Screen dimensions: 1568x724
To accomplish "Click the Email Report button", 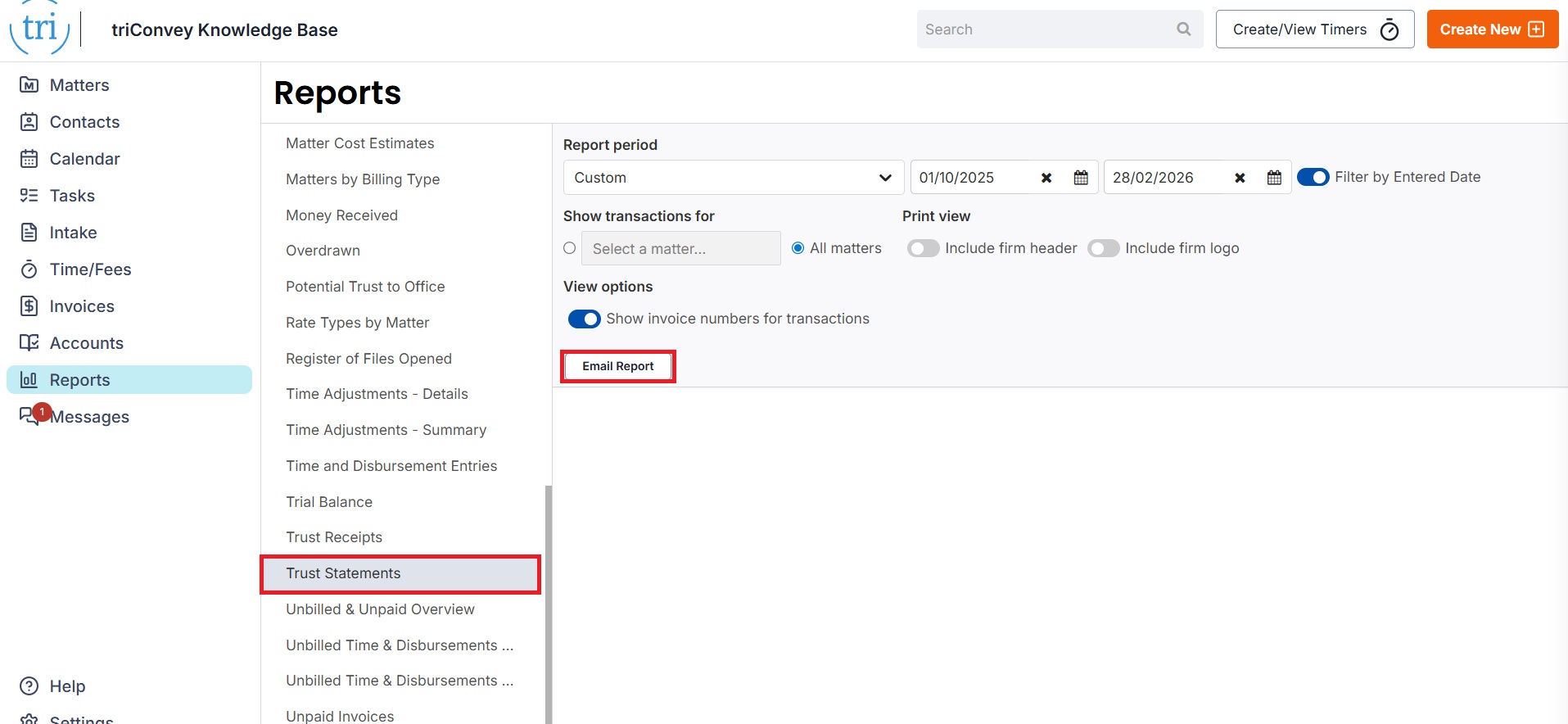I will tap(617, 366).
